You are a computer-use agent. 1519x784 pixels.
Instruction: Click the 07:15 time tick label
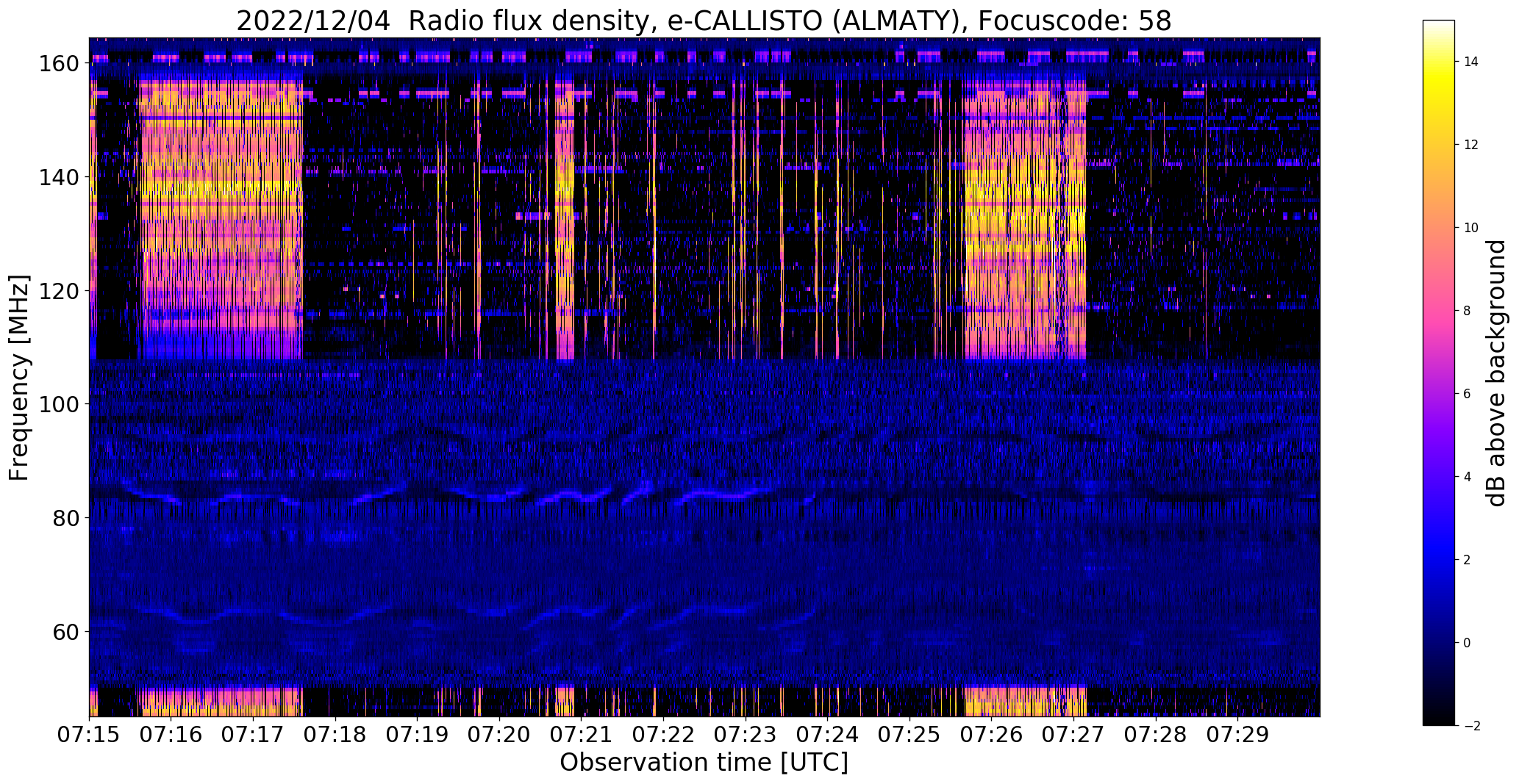(89, 733)
